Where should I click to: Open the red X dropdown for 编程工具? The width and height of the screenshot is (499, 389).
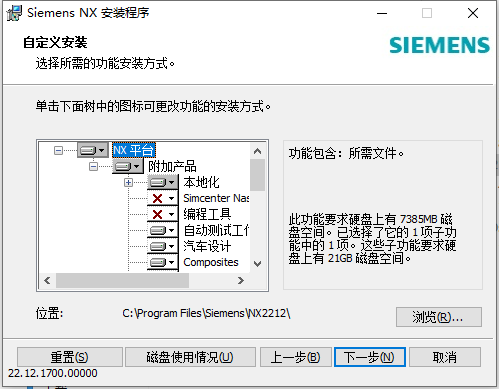(163, 214)
